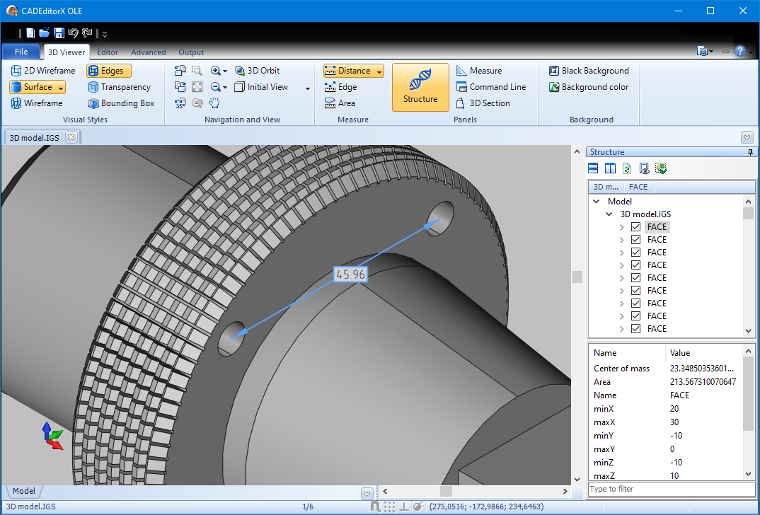Select the Area measure tool
This screenshot has width=760, height=515.
coord(340,103)
